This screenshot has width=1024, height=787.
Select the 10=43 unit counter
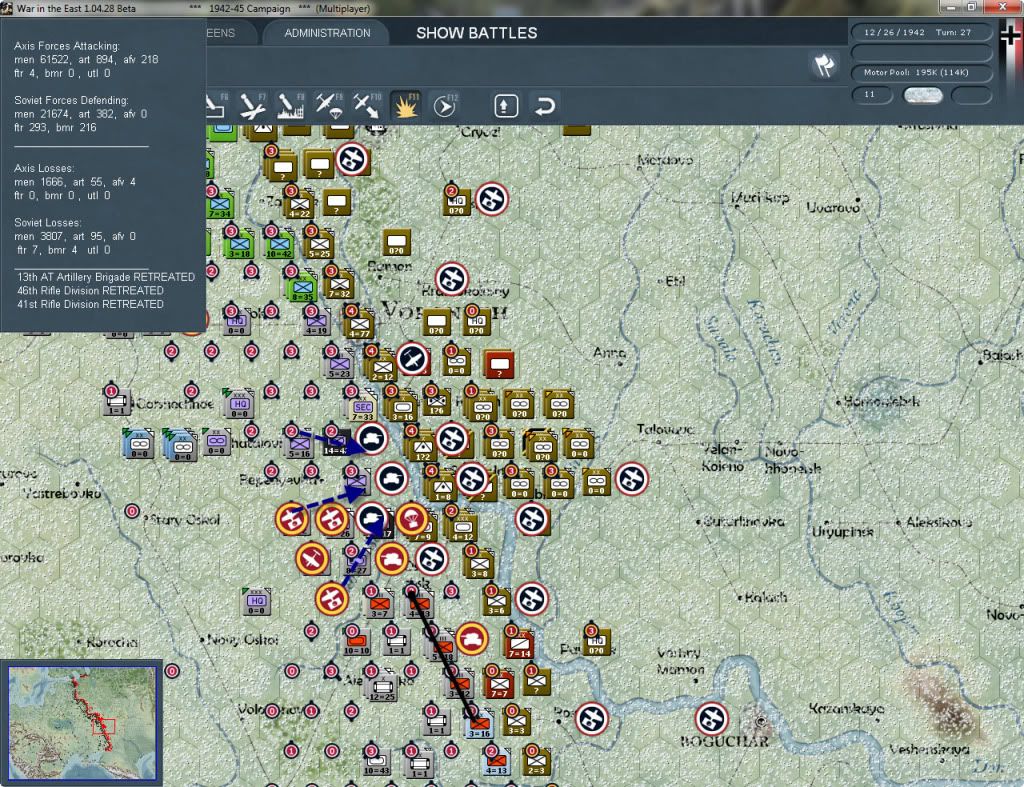coord(377,762)
